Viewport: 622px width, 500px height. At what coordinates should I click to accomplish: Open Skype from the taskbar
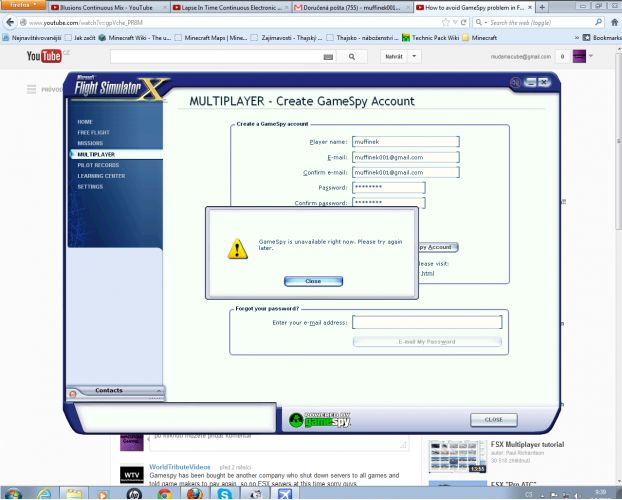tap(225, 494)
